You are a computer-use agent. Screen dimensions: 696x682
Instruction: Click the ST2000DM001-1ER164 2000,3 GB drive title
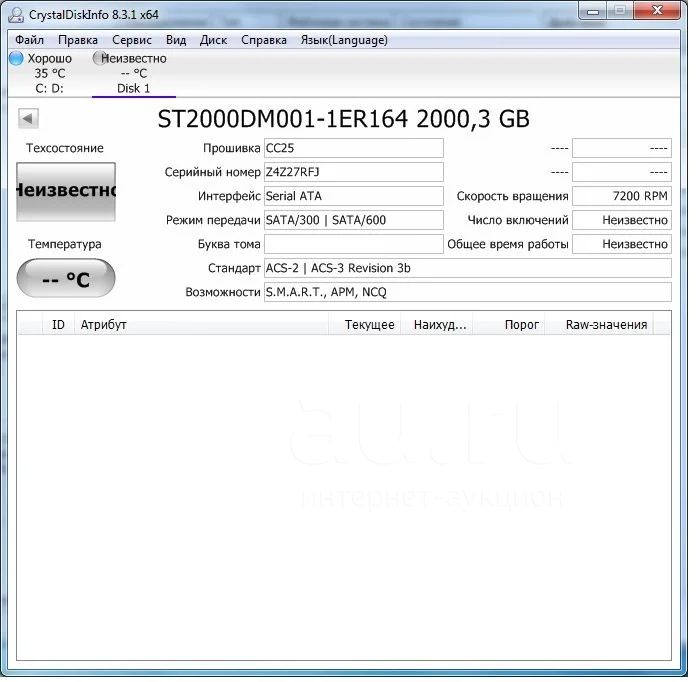pos(344,119)
